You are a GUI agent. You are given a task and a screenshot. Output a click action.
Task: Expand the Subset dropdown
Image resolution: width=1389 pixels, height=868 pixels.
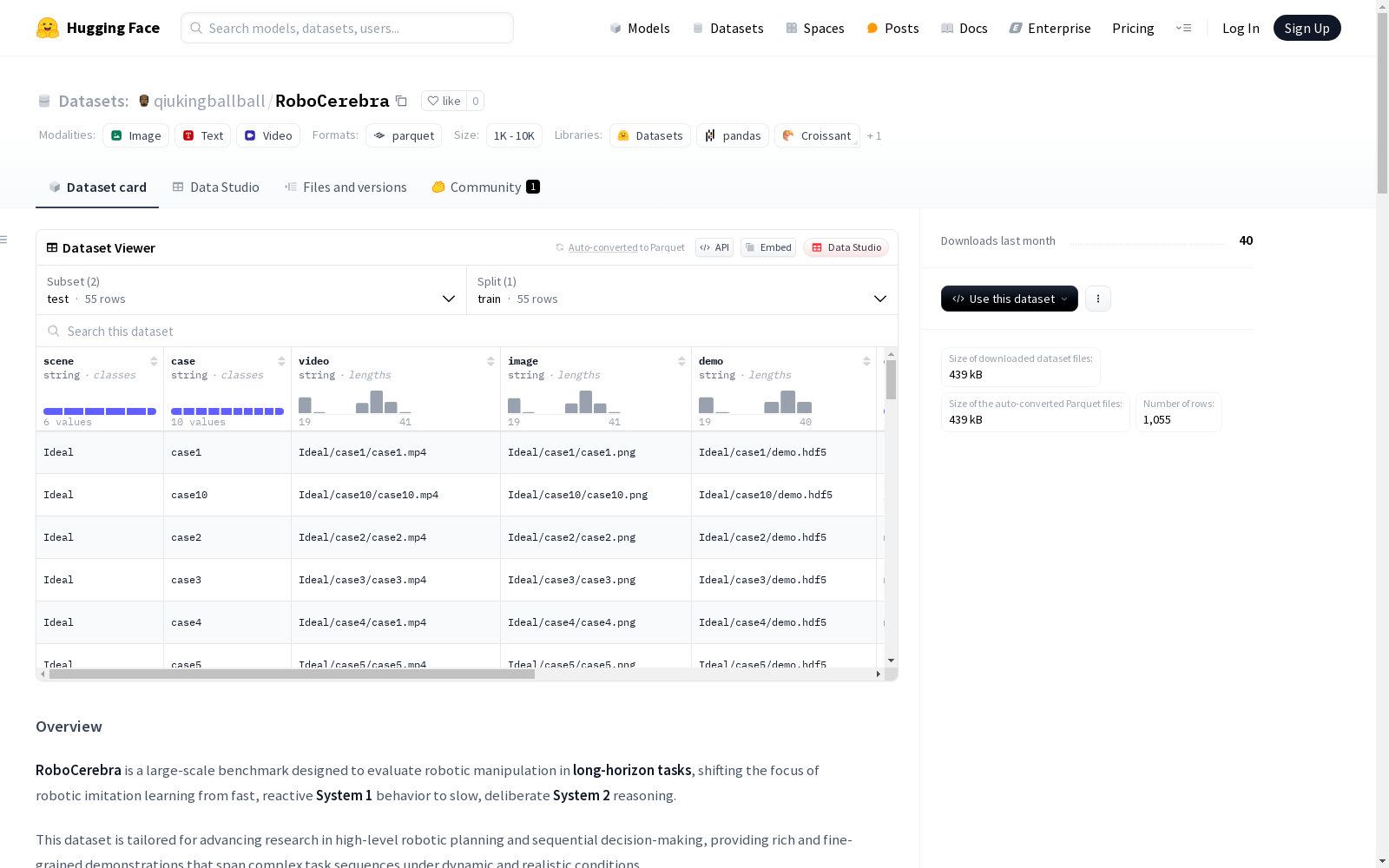click(x=252, y=290)
